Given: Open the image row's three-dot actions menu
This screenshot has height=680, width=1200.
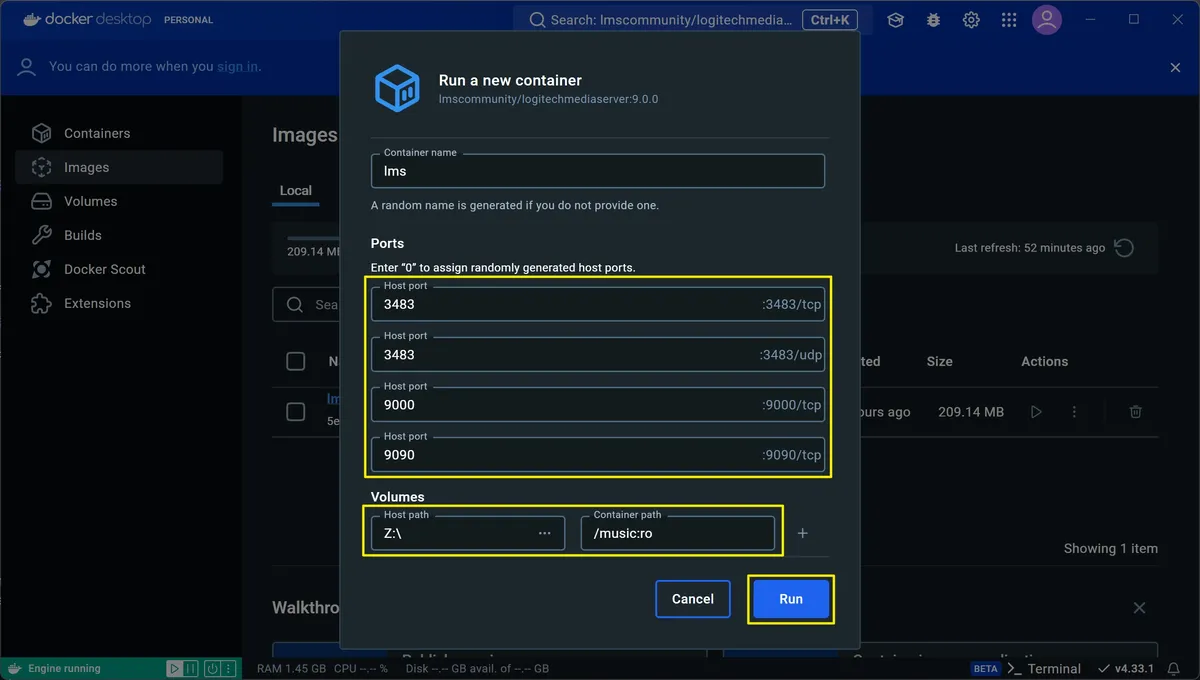Looking at the screenshot, I should [x=1074, y=411].
